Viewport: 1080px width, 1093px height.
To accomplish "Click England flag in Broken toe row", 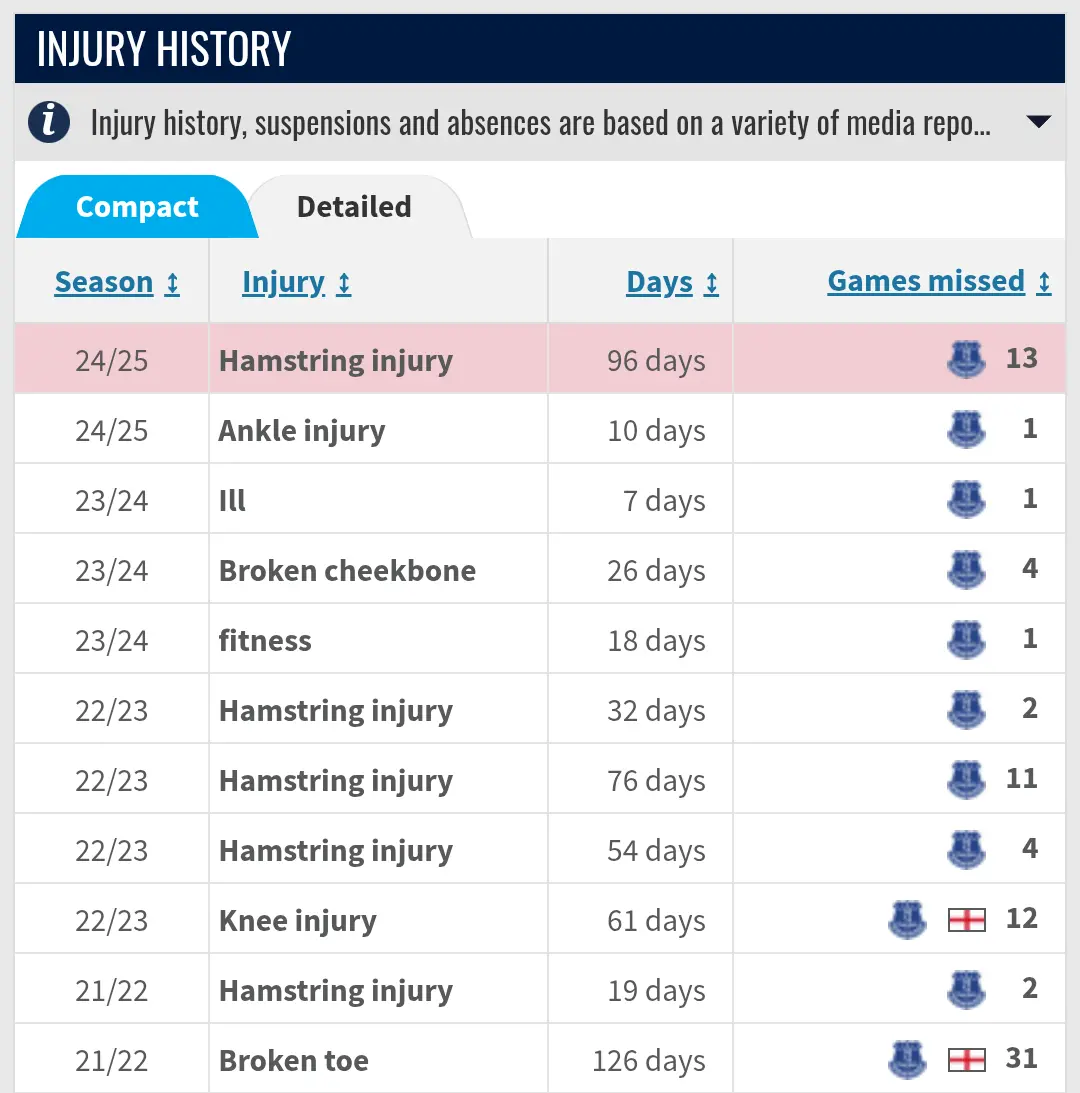I will point(967,1059).
